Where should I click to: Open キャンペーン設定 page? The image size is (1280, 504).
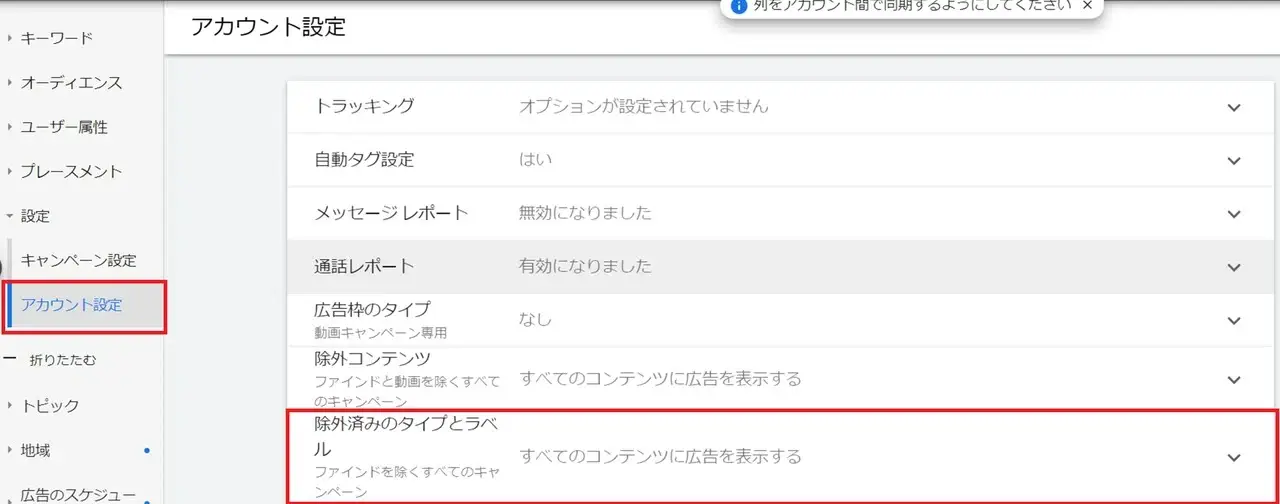[78, 260]
